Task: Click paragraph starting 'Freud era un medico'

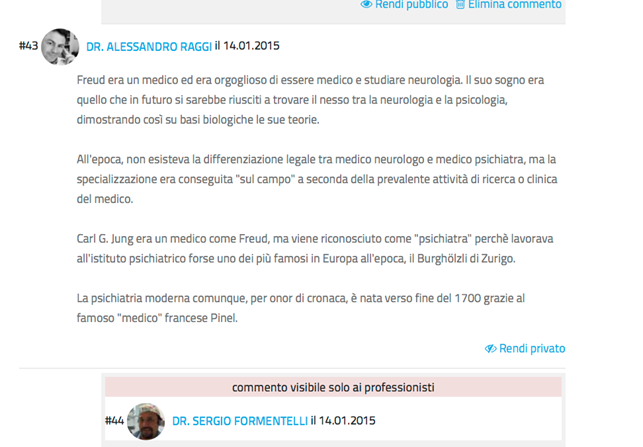Action: [310, 100]
